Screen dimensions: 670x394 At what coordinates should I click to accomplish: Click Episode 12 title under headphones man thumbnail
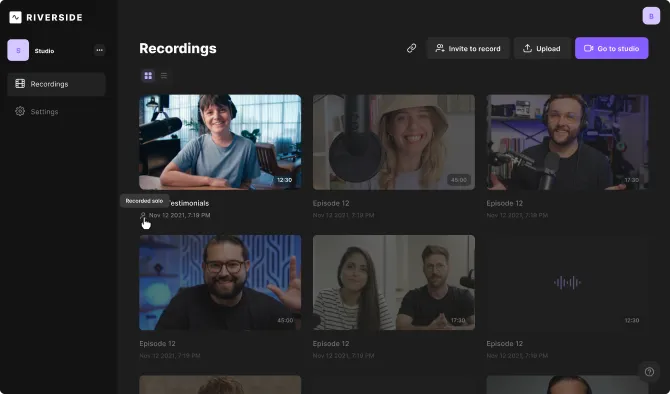point(504,203)
